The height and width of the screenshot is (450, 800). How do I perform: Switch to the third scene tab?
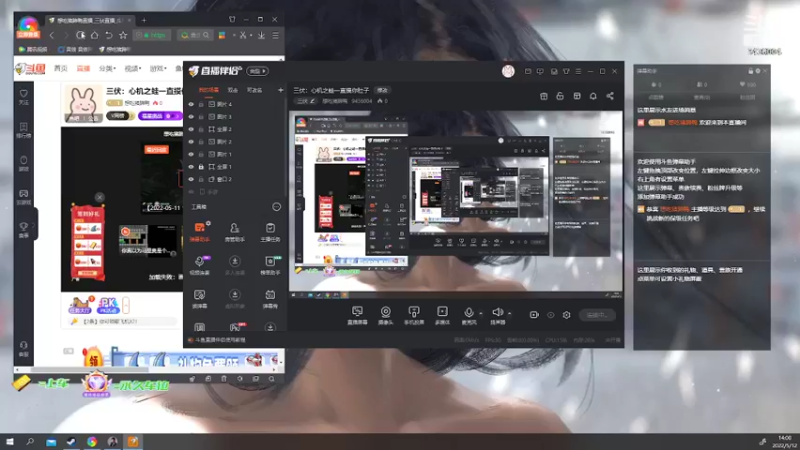254,90
